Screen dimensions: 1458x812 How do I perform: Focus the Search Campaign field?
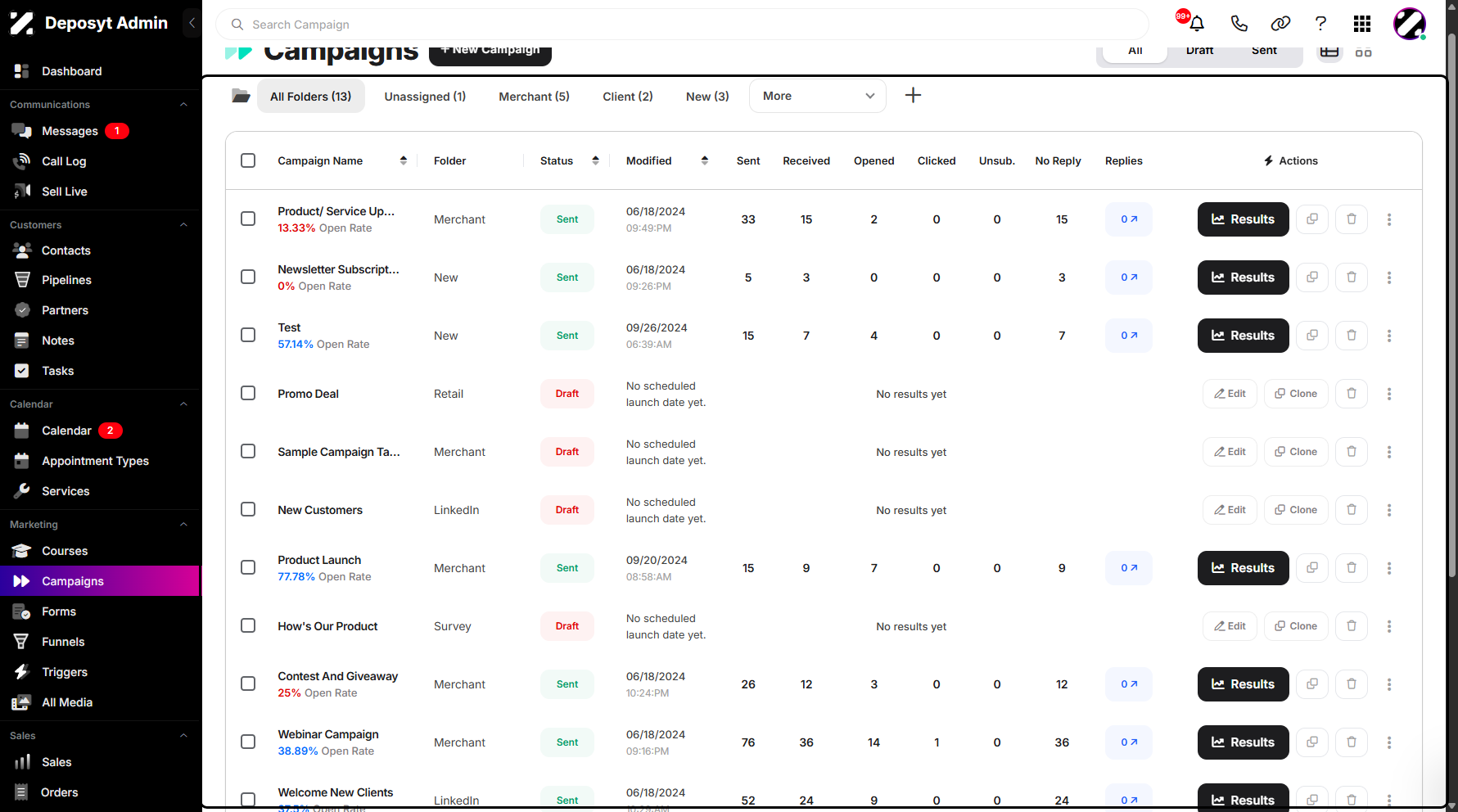(x=682, y=25)
